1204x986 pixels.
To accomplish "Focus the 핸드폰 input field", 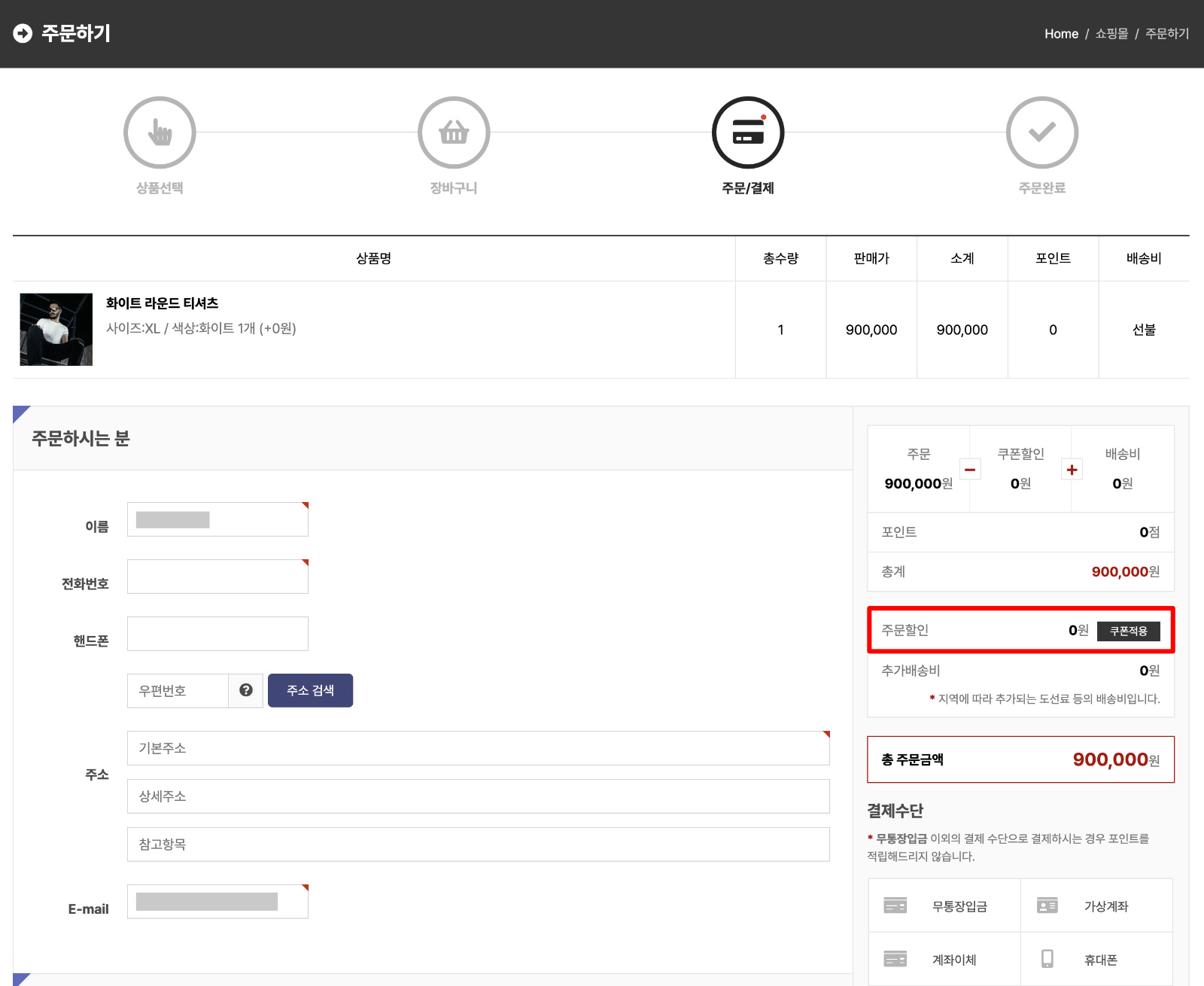I will point(217,634).
